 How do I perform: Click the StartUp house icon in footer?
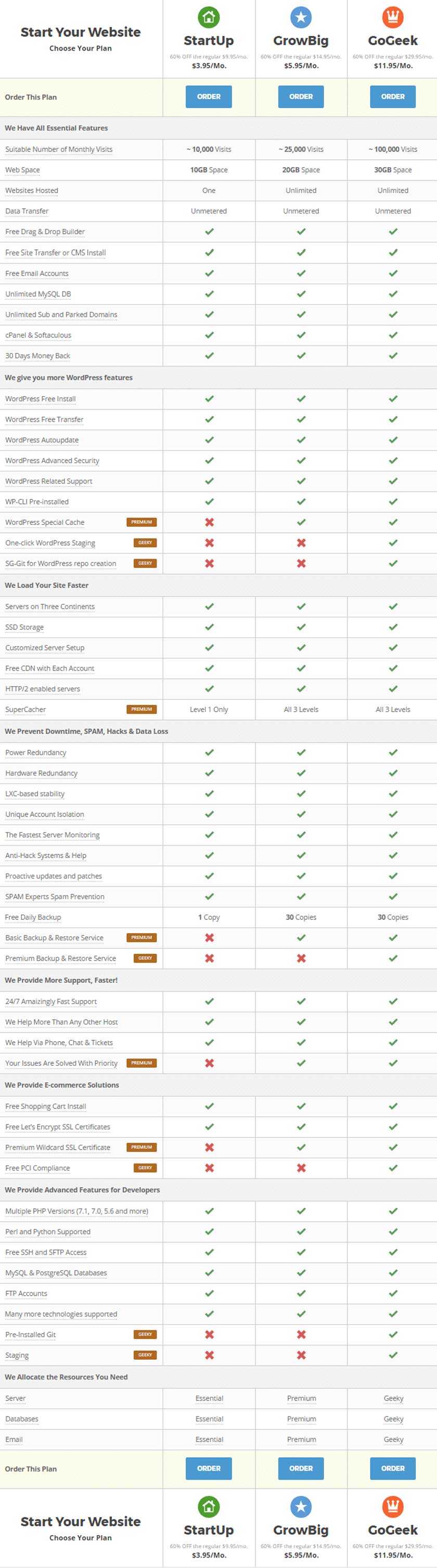coord(209,1507)
